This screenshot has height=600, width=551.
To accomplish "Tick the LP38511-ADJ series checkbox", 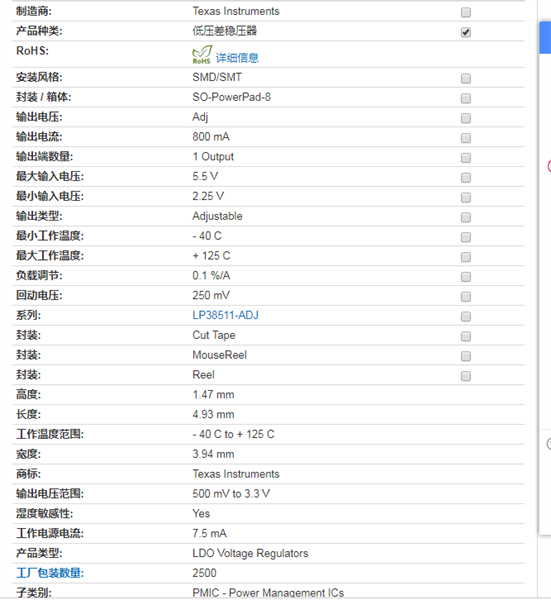I will click(466, 316).
